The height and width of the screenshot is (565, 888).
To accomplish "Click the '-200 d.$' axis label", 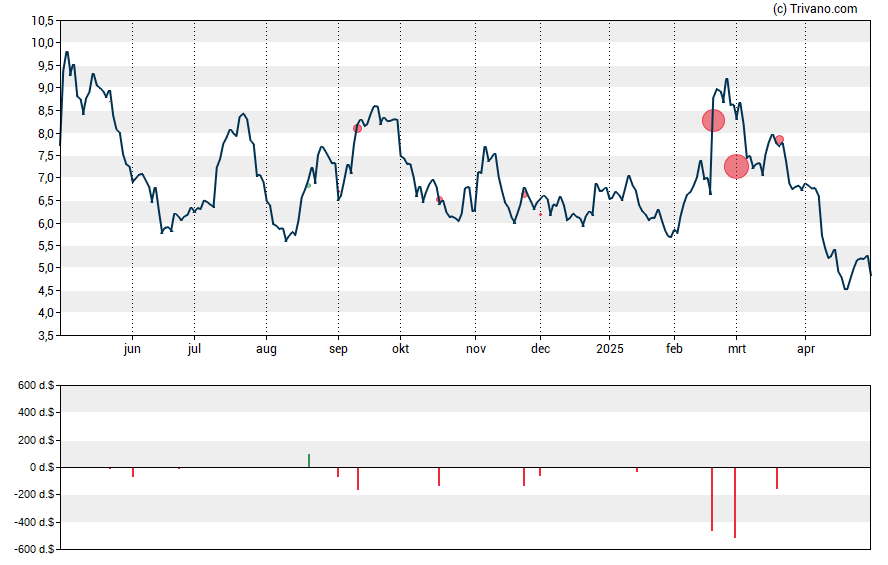I will pyautogui.click(x=34, y=494).
